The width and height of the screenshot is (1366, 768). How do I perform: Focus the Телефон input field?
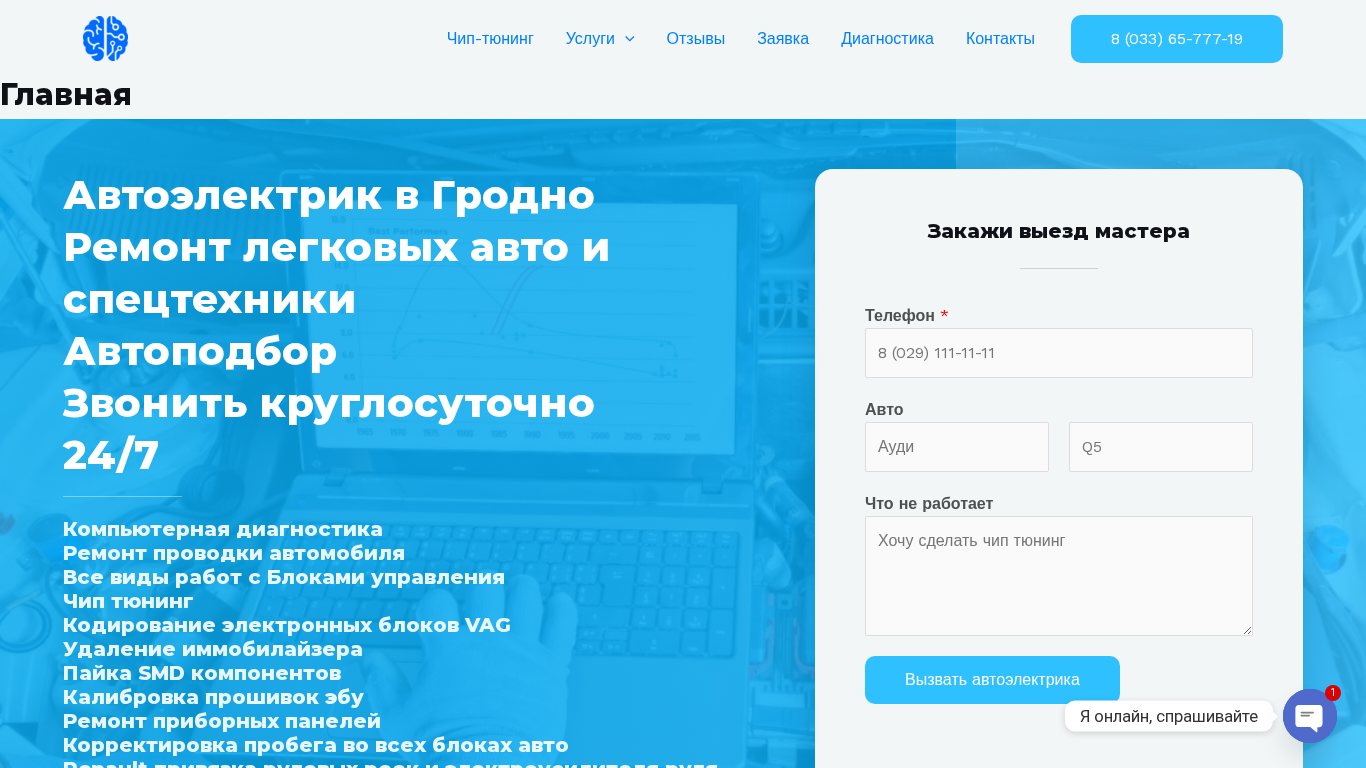click(1059, 353)
